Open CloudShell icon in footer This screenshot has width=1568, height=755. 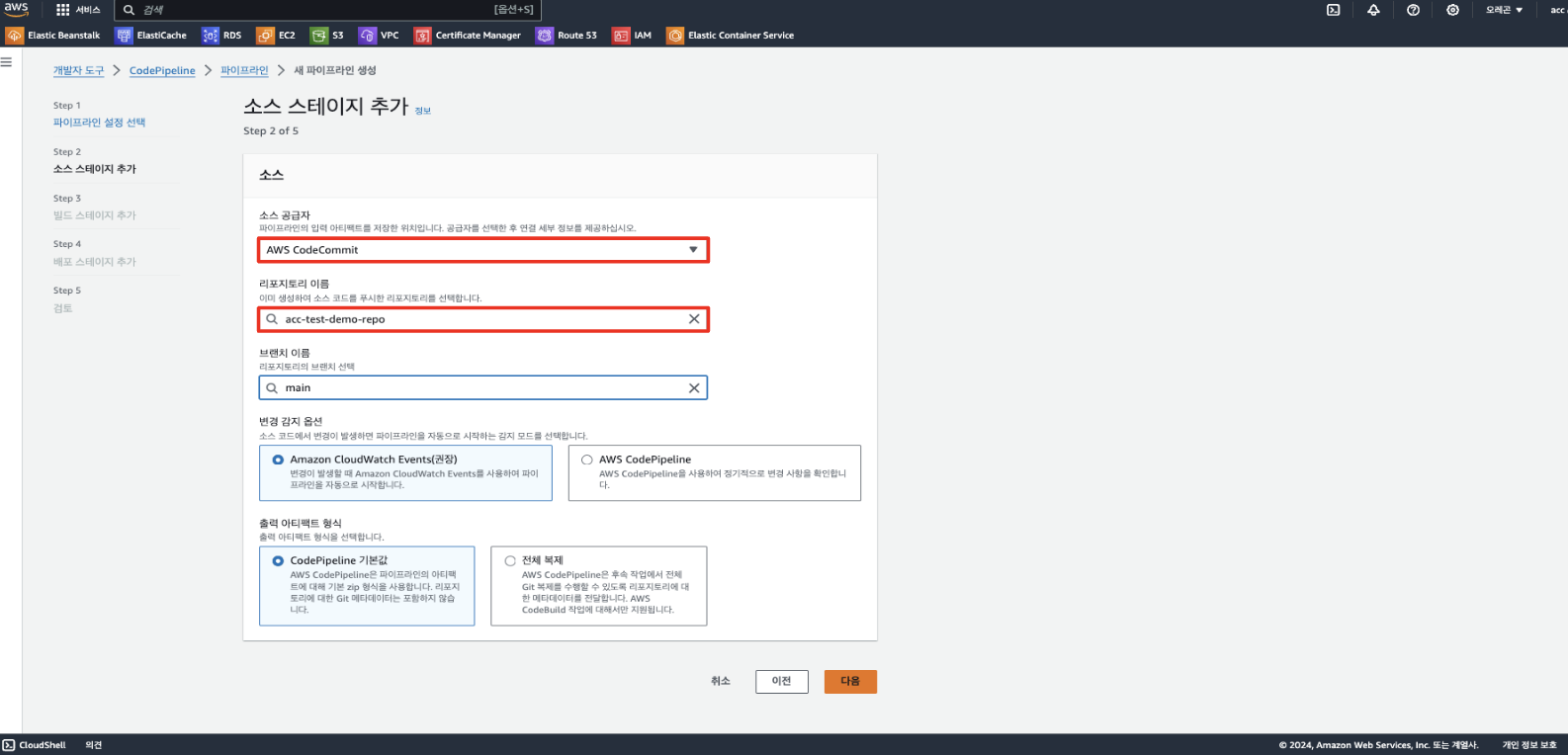click(9, 745)
